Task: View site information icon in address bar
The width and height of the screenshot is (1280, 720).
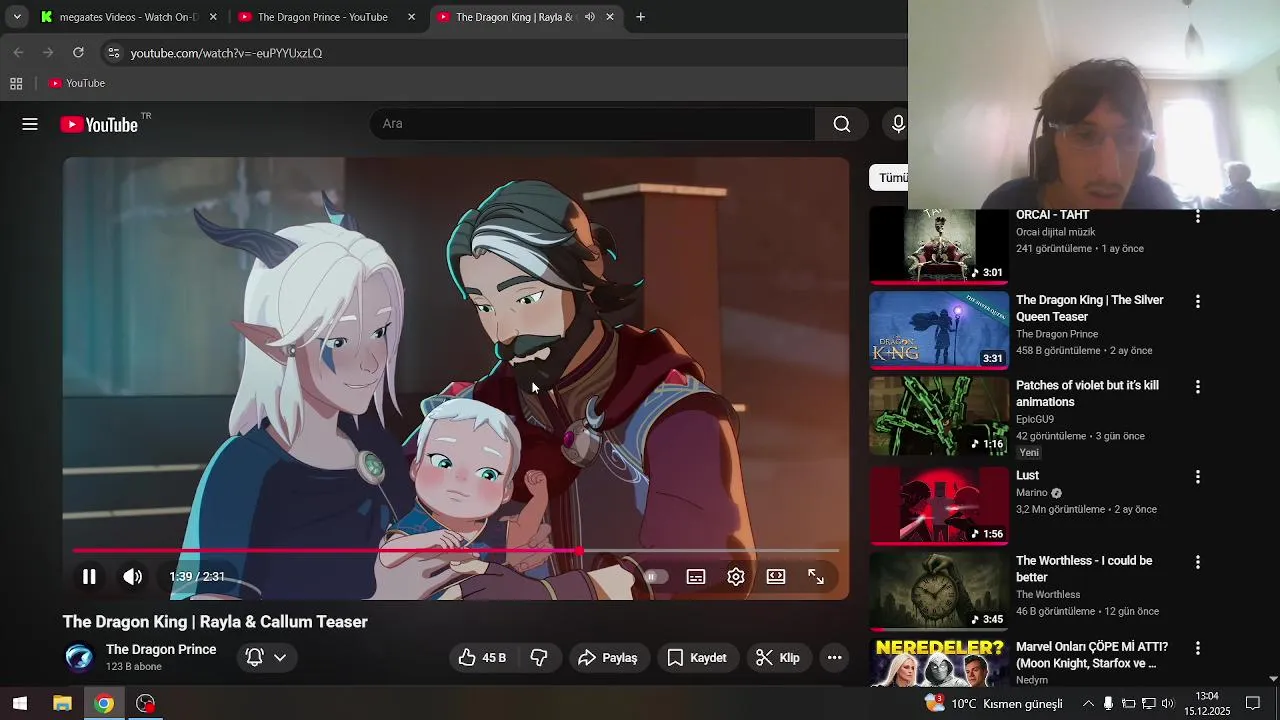Action: [114, 53]
